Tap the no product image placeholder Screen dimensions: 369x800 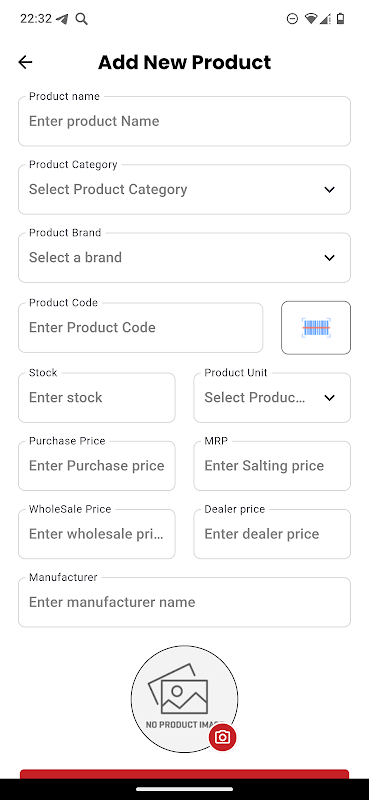(x=184, y=699)
